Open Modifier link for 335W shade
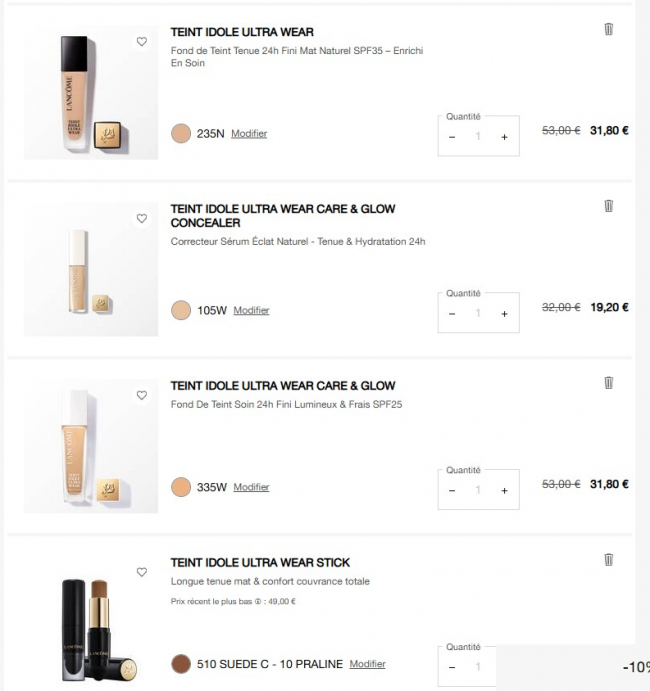Viewport: 650px width, 691px height. [x=251, y=487]
